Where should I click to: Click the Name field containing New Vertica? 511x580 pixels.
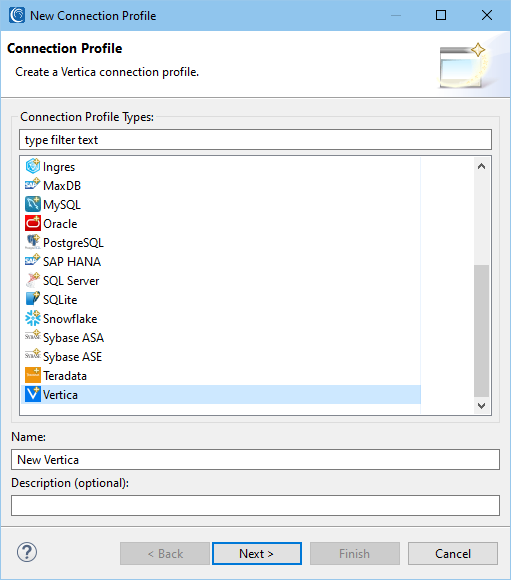pyautogui.click(x=255, y=460)
